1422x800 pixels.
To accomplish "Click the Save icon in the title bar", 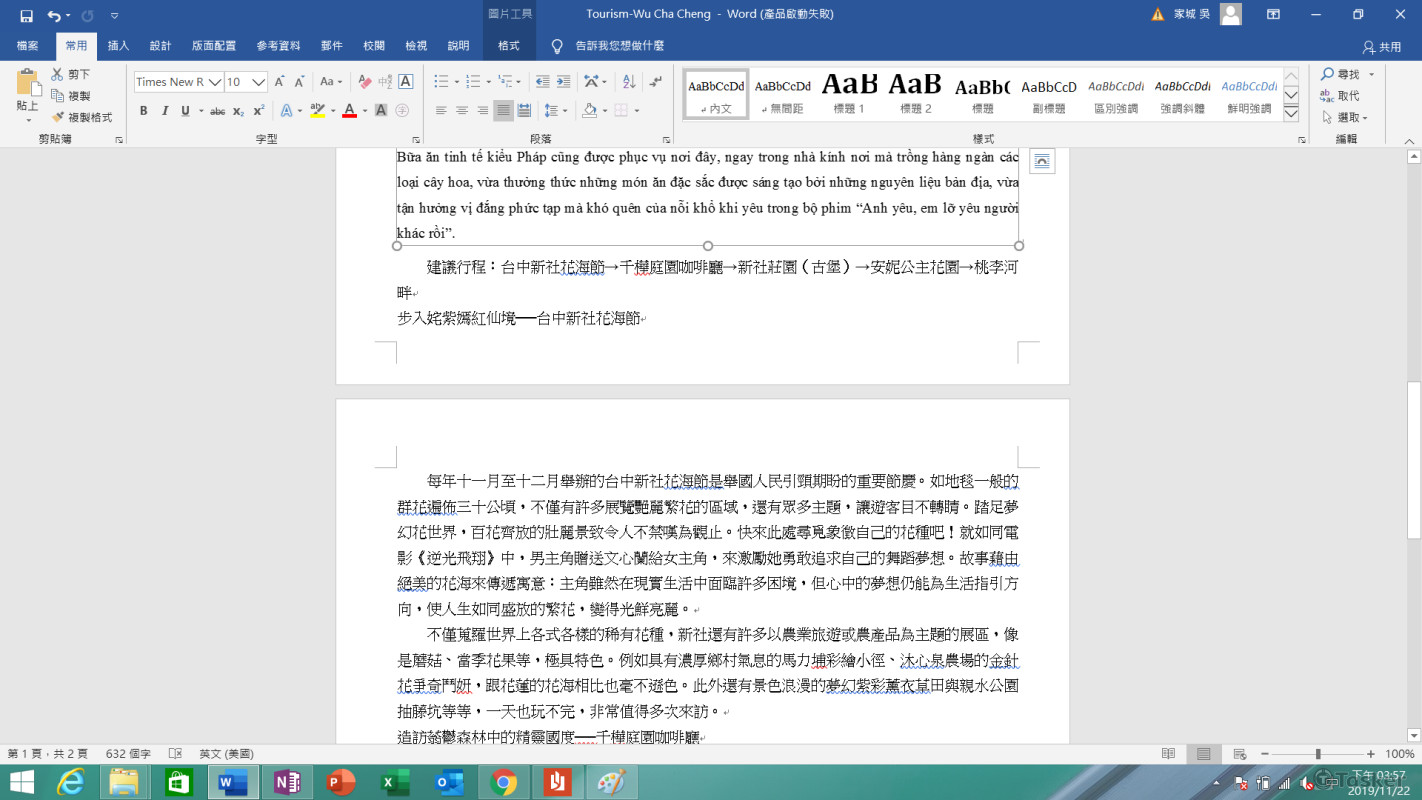I will (26, 15).
